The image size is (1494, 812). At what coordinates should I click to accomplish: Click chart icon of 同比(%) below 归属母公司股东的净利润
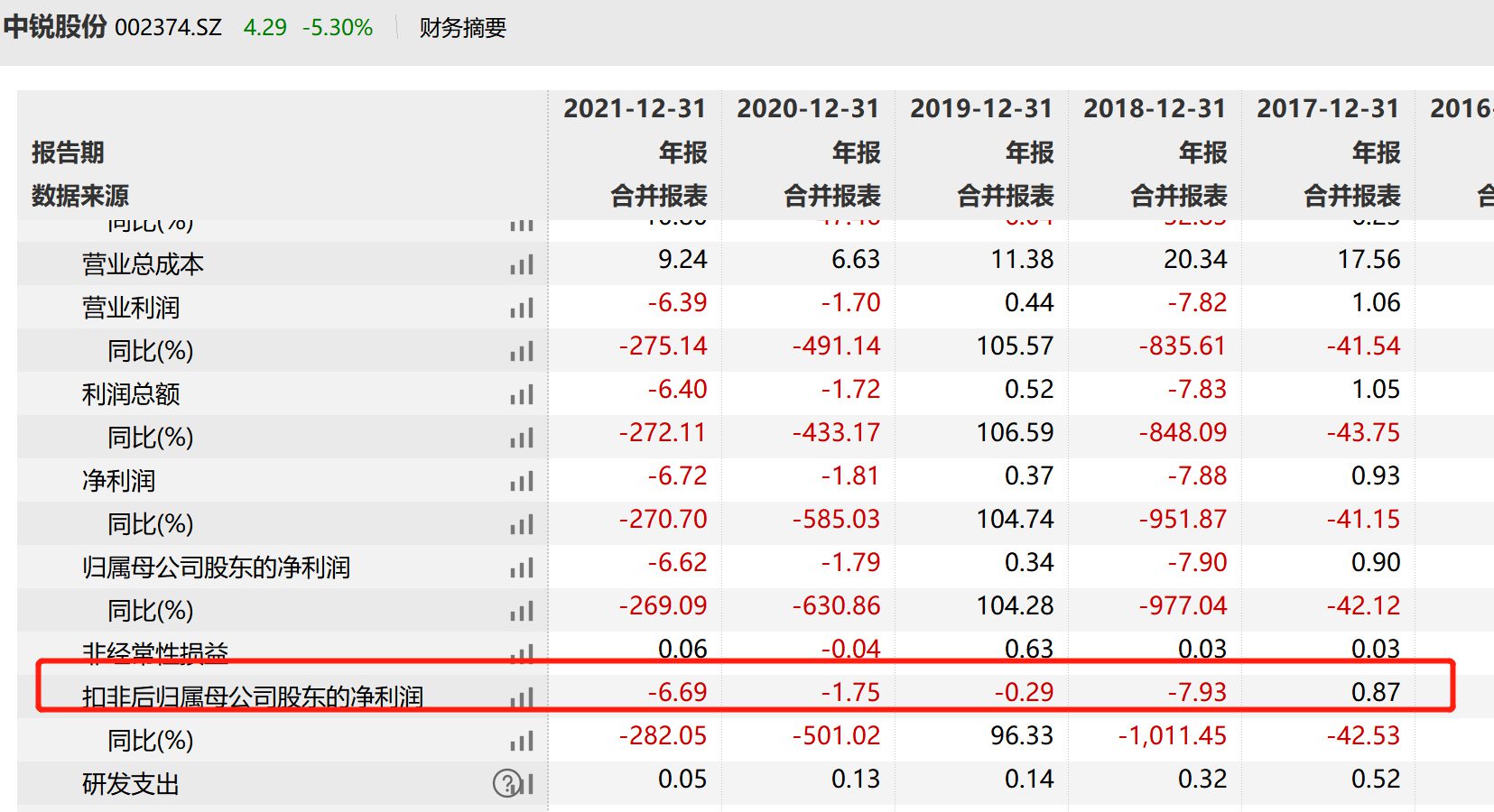coord(522,612)
